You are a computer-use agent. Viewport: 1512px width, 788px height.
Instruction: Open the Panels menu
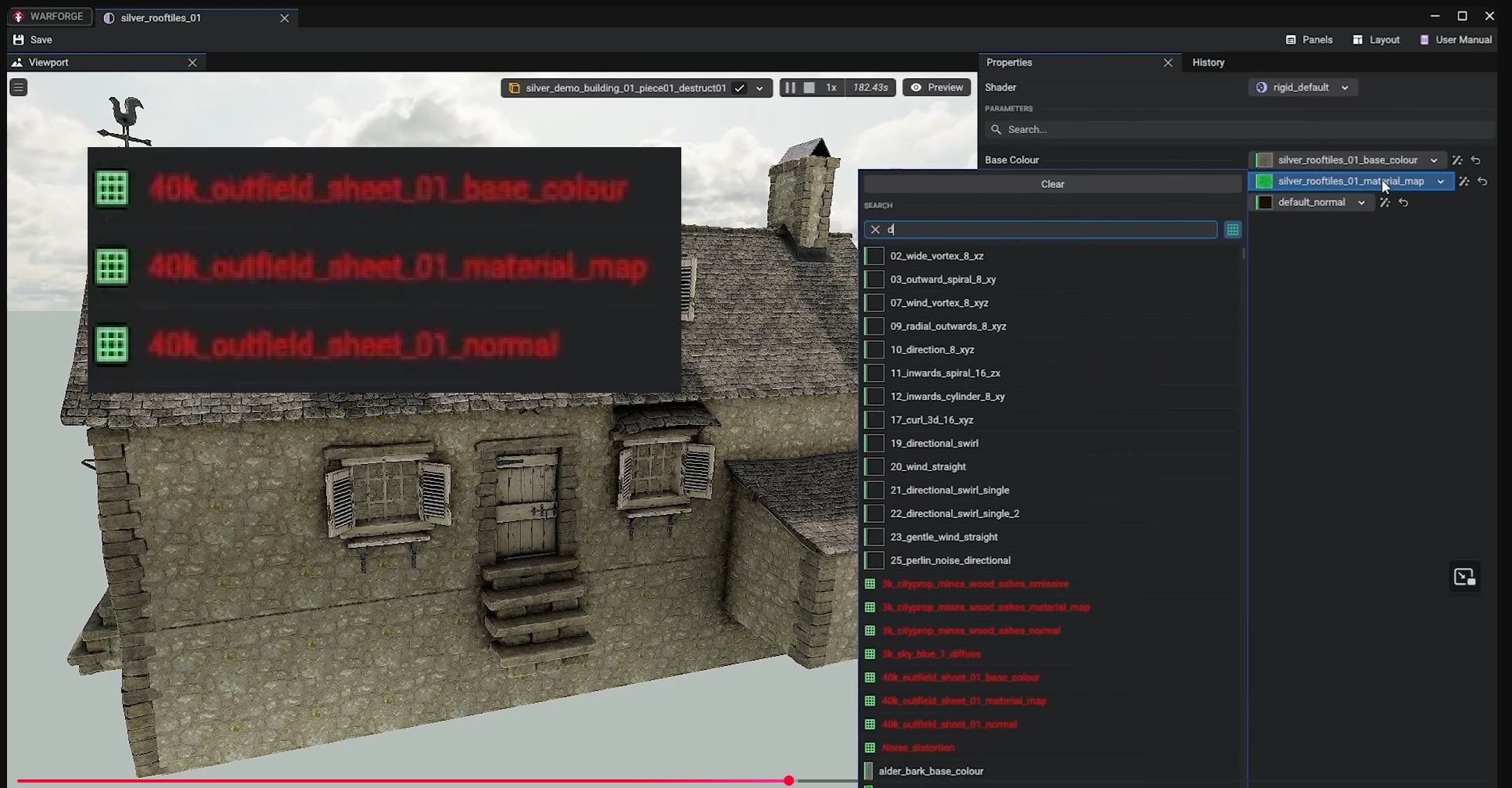coord(1309,40)
